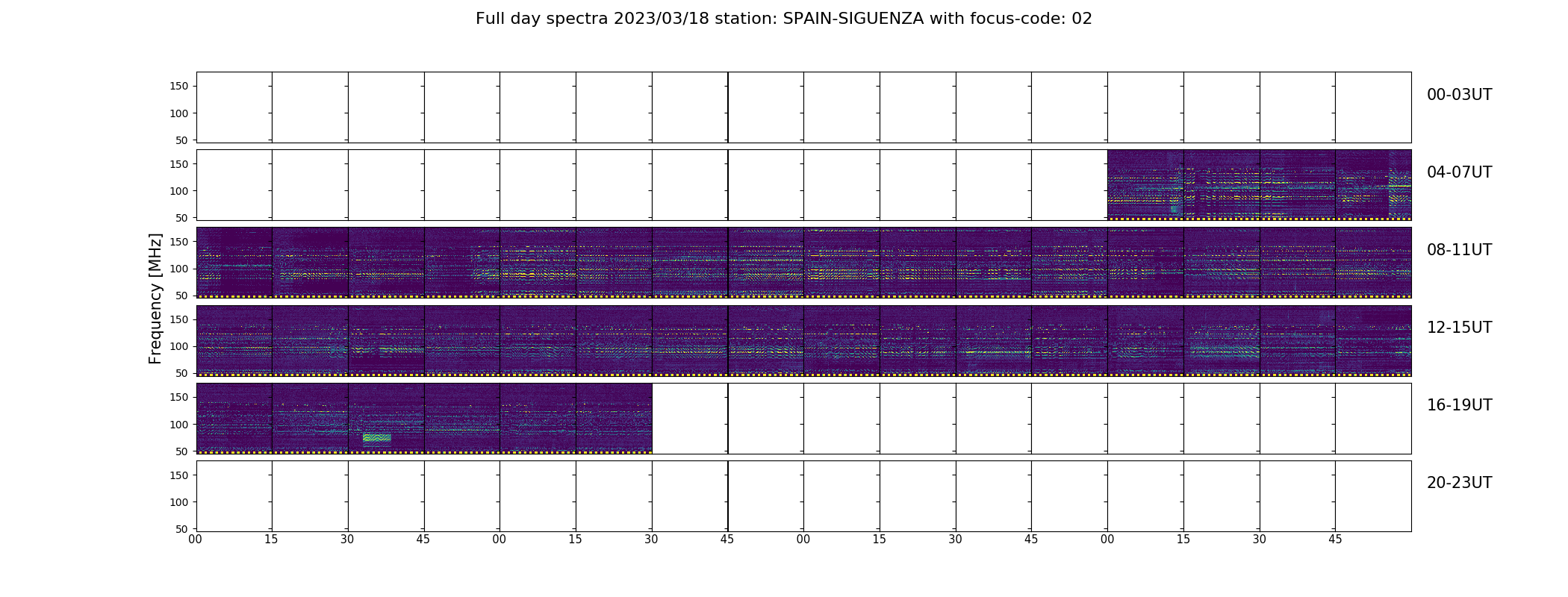
Task: Click the 150 tick of top row
Action: pos(179,87)
